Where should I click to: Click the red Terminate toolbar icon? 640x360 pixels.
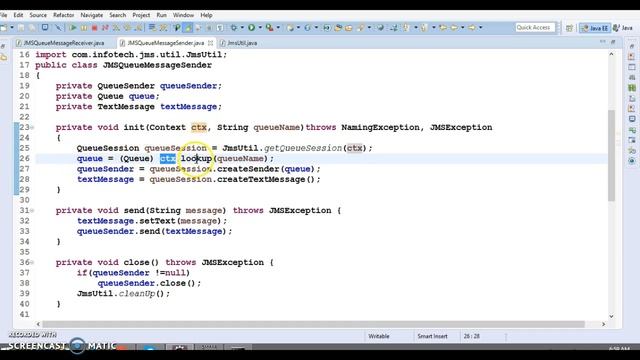point(94,28)
